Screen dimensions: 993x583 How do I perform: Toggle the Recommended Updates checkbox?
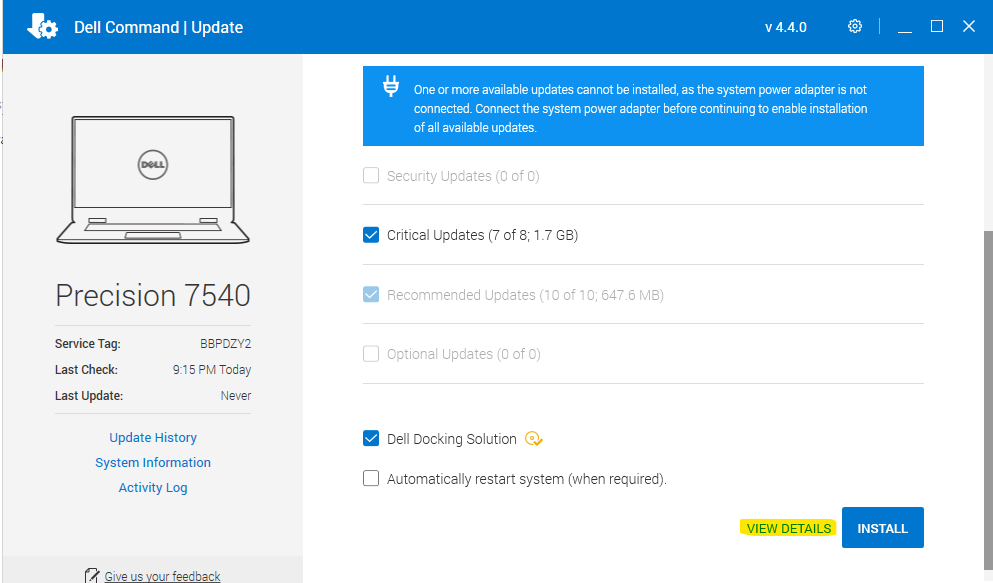pos(371,295)
